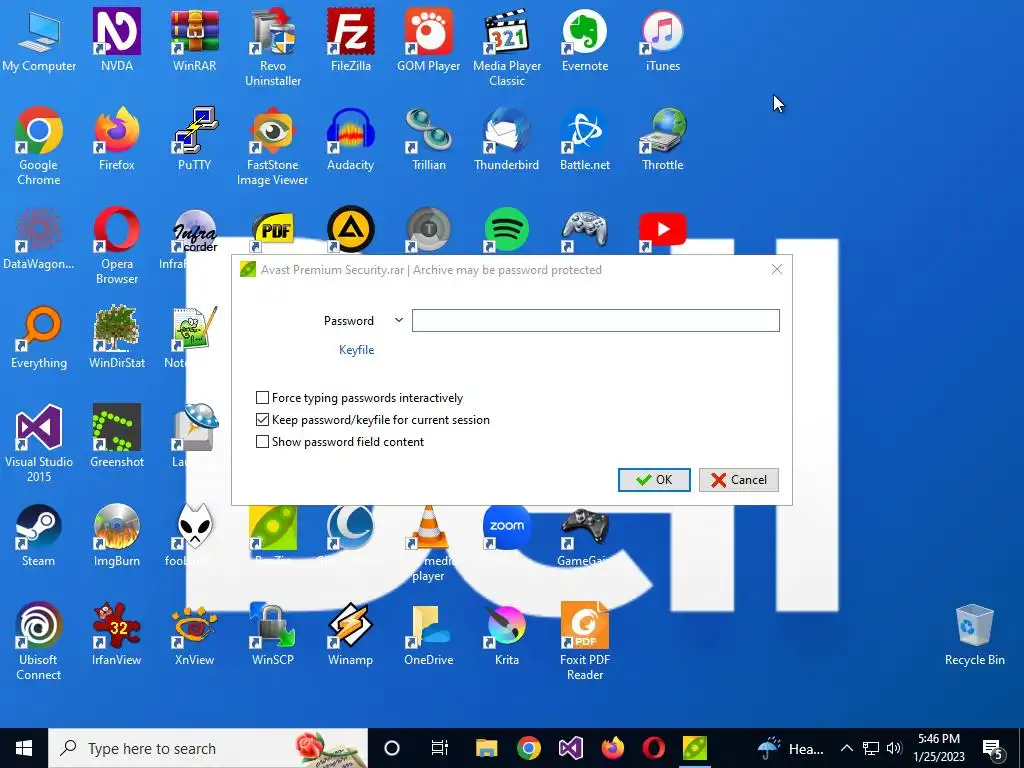Switch to Visual Studio taskbar icon
Viewport: 1024px width, 768px height.
point(571,748)
